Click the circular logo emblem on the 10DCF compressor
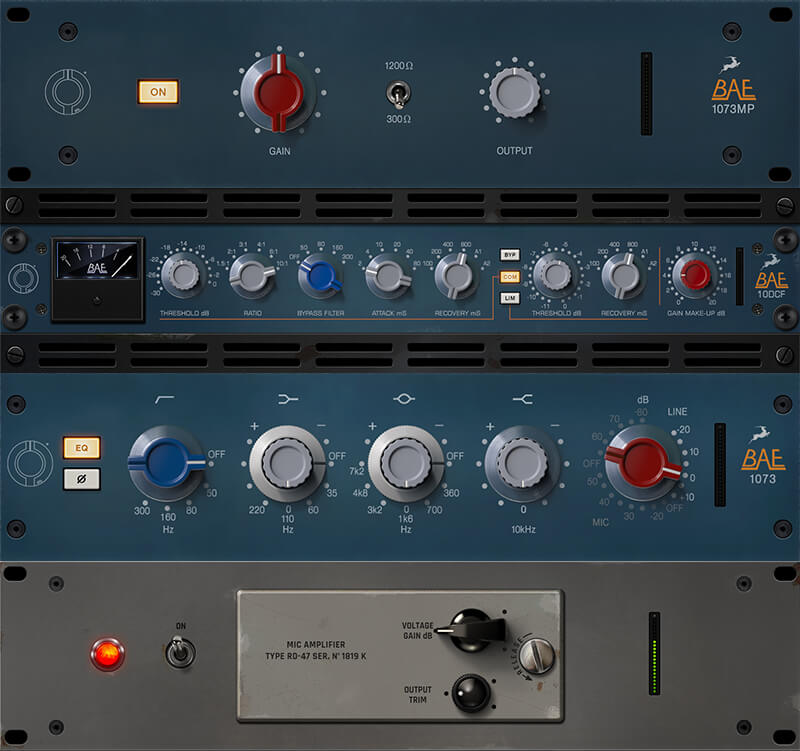Viewport: 800px width, 751px height. [x=23, y=278]
